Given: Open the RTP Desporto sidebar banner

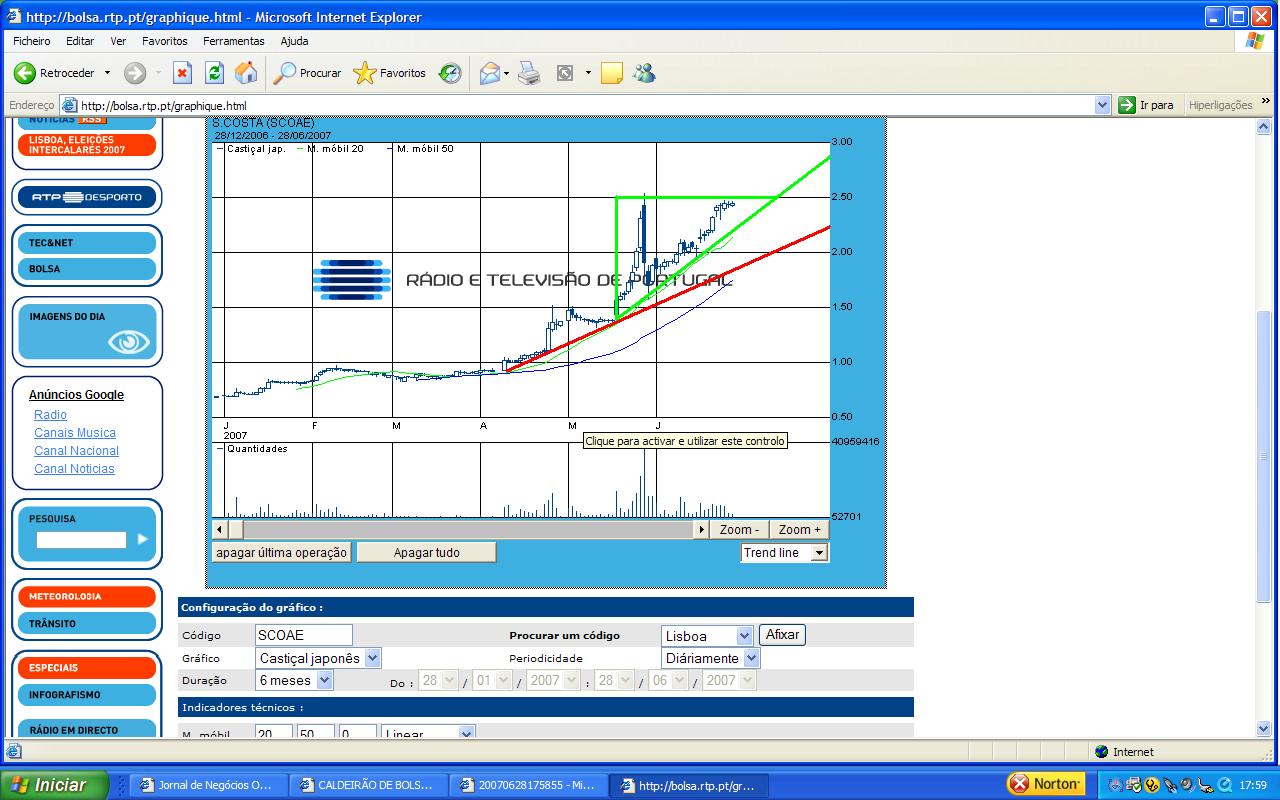Looking at the screenshot, I should pyautogui.click(x=87, y=197).
